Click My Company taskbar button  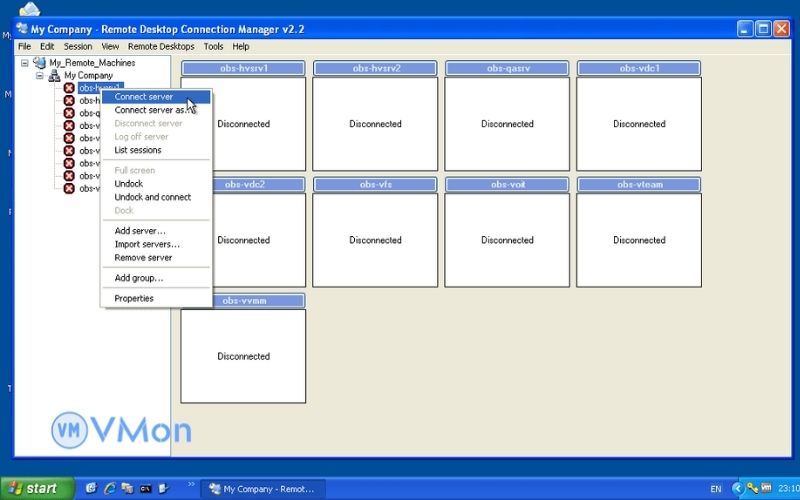(x=262, y=489)
